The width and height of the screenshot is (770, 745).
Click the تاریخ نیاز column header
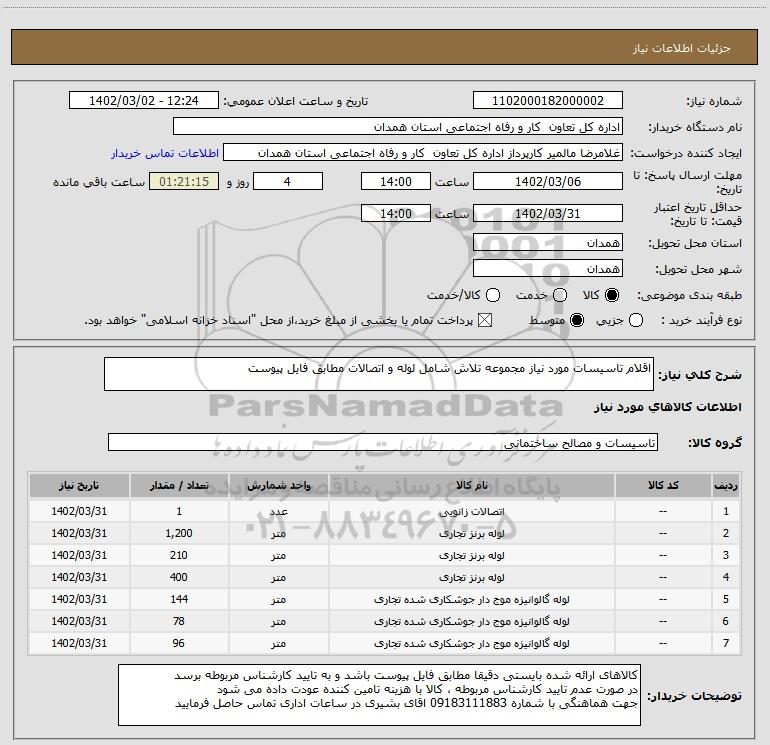79,485
